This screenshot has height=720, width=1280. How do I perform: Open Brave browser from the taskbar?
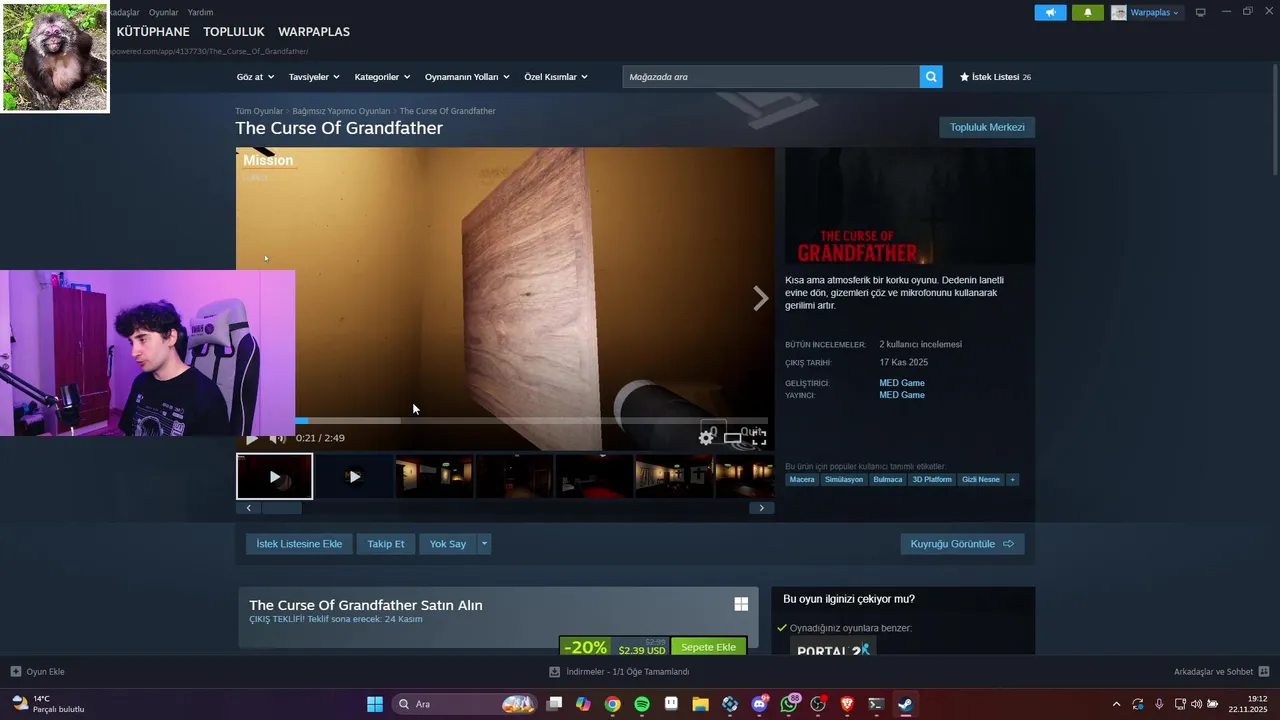pyautogui.click(x=848, y=704)
